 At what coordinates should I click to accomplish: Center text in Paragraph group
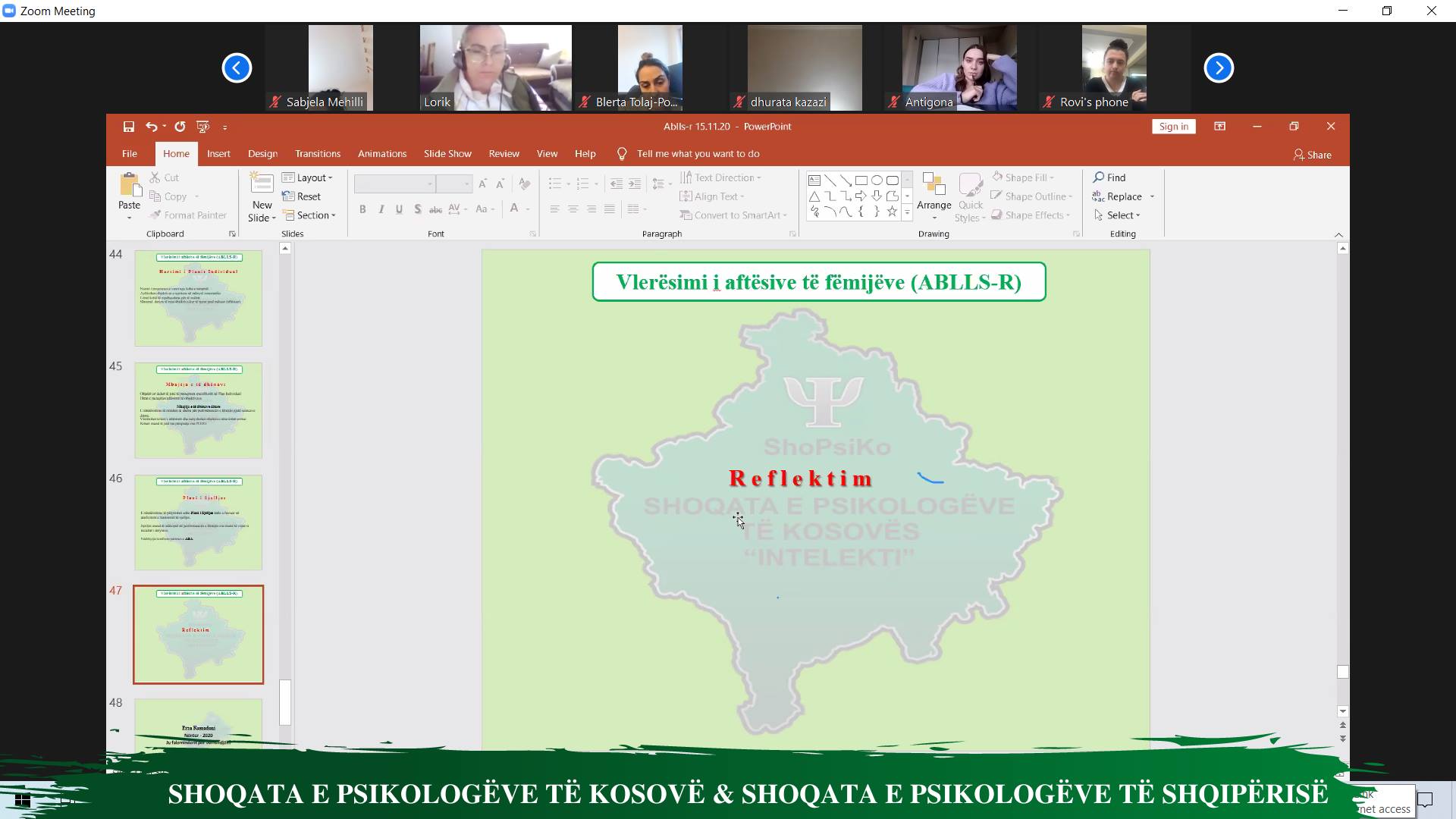tap(573, 209)
